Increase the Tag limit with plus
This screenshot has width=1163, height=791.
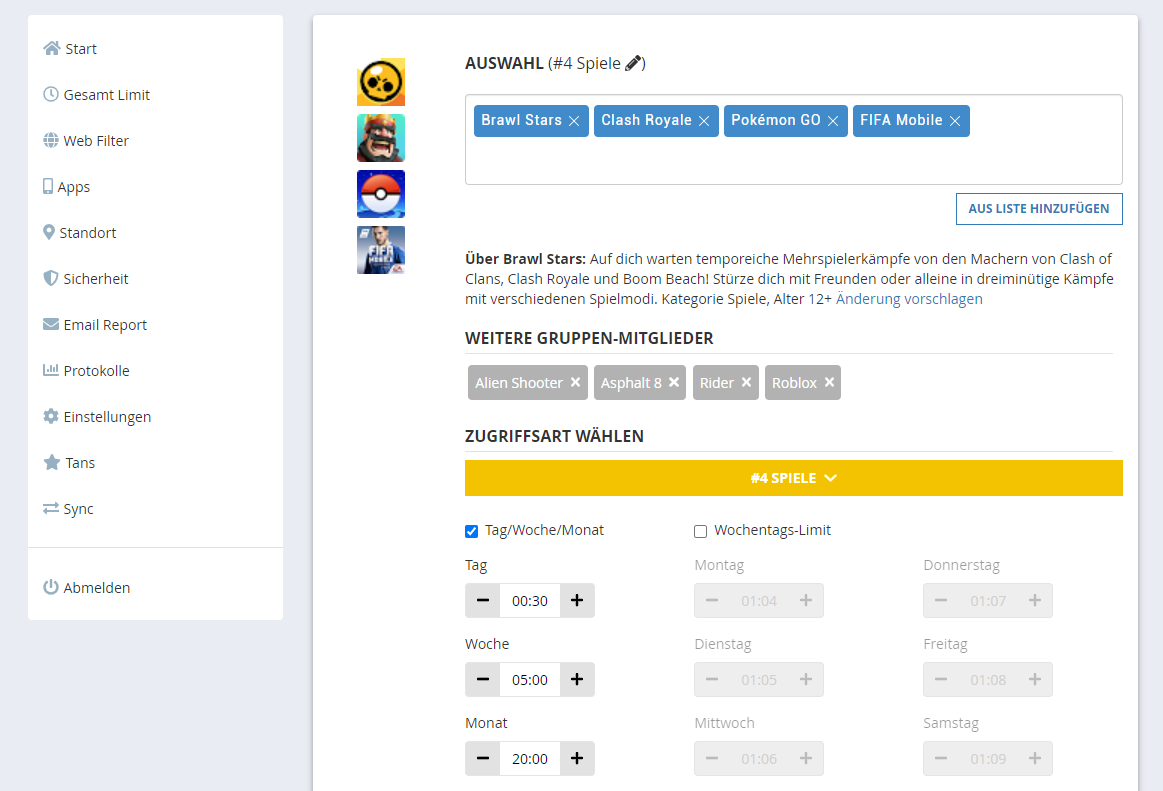click(x=577, y=600)
